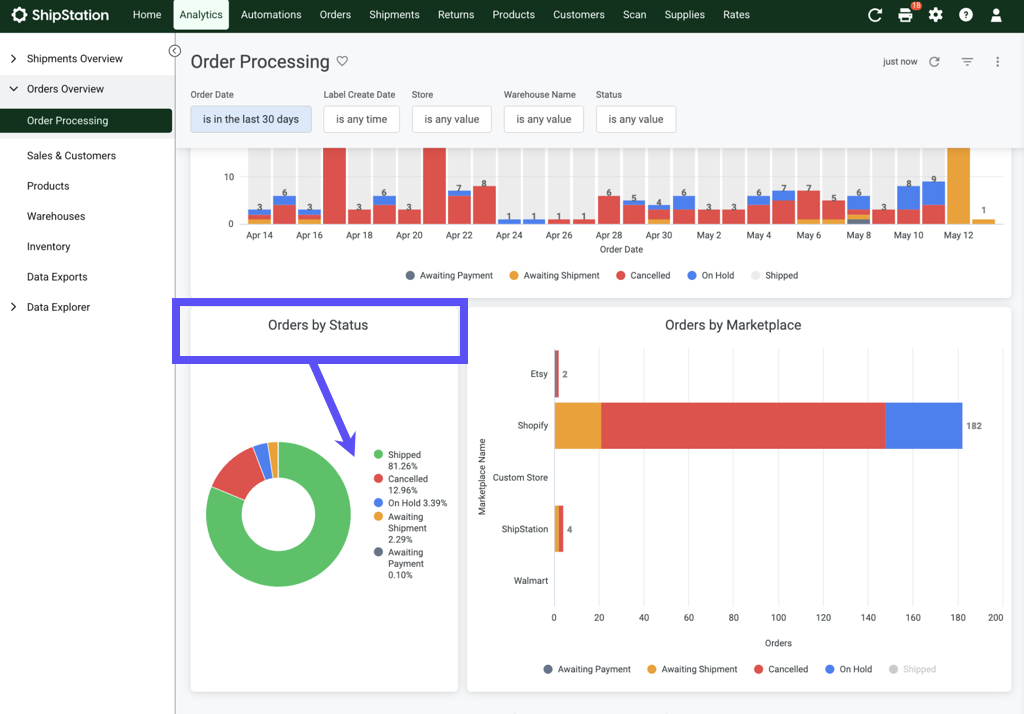Toggle On Hold in marketplace legend
The height and width of the screenshot is (714, 1024).
(x=848, y=669)
